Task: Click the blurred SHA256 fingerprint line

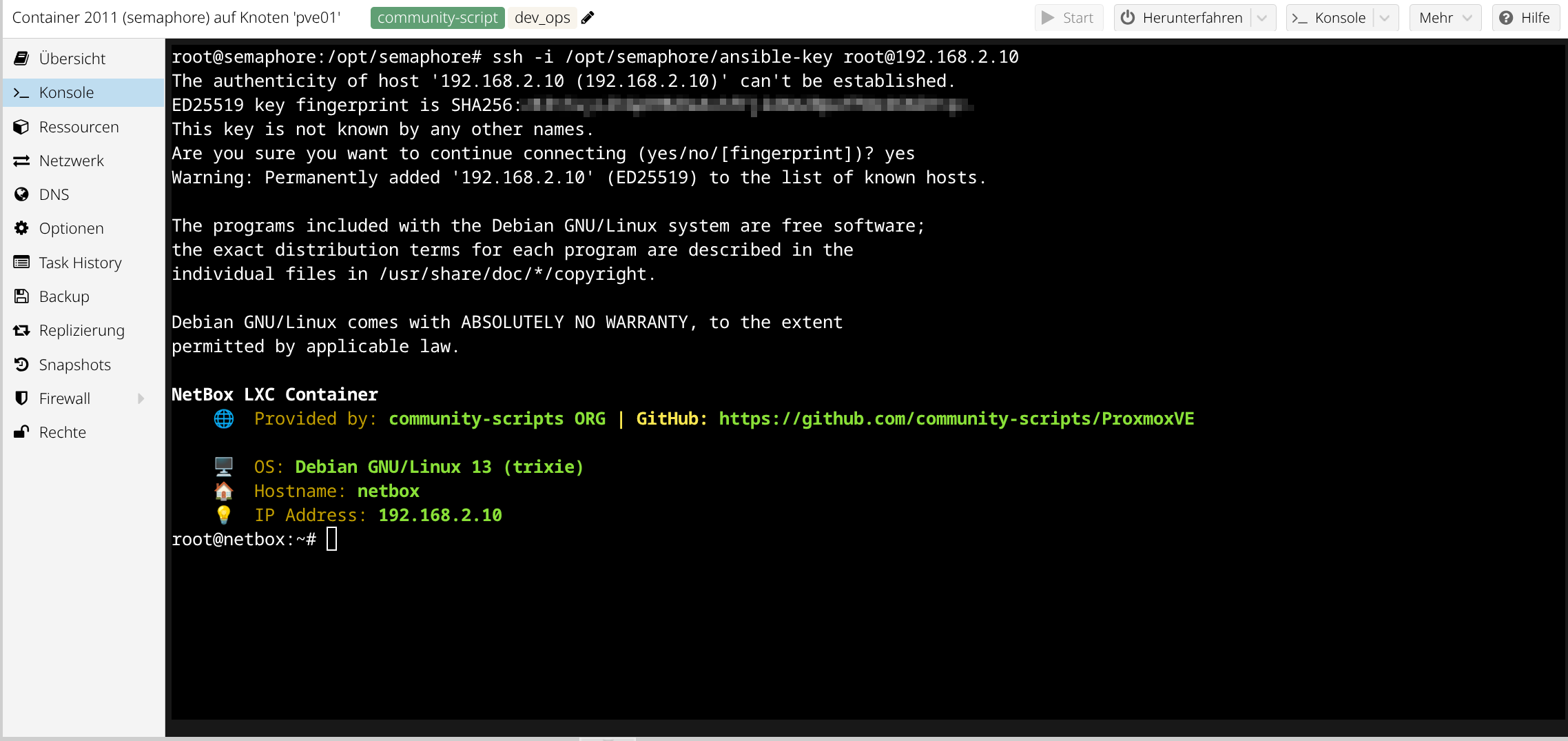Action: [x=572, y=105]
